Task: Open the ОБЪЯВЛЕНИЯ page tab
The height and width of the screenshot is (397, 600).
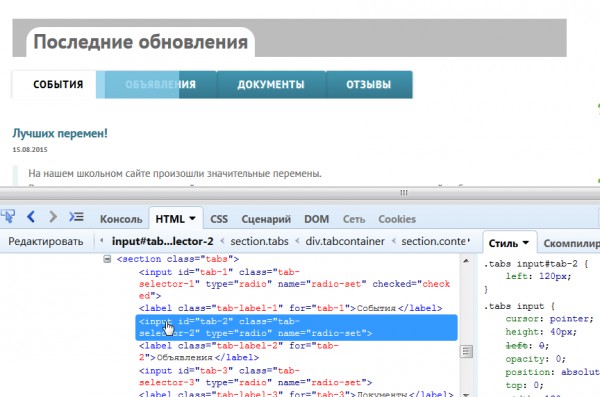Action: 160,85
